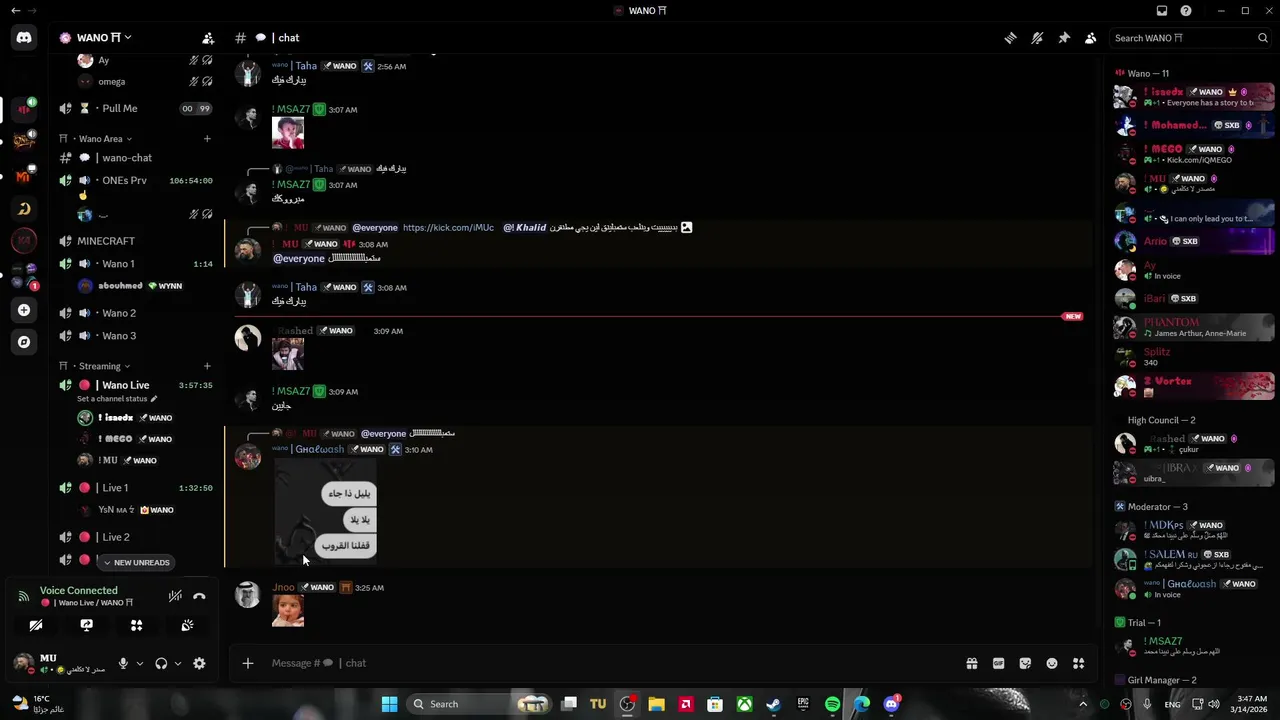
Task: Toggle noise suppression in voice panel
Action: pos(175,596)
